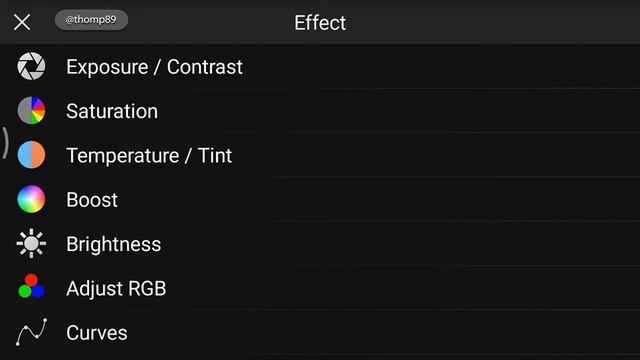The width and height of the screenshot is (640, 360).
Task: Open the Brightness adjustment entry
Action: [113, 244]
